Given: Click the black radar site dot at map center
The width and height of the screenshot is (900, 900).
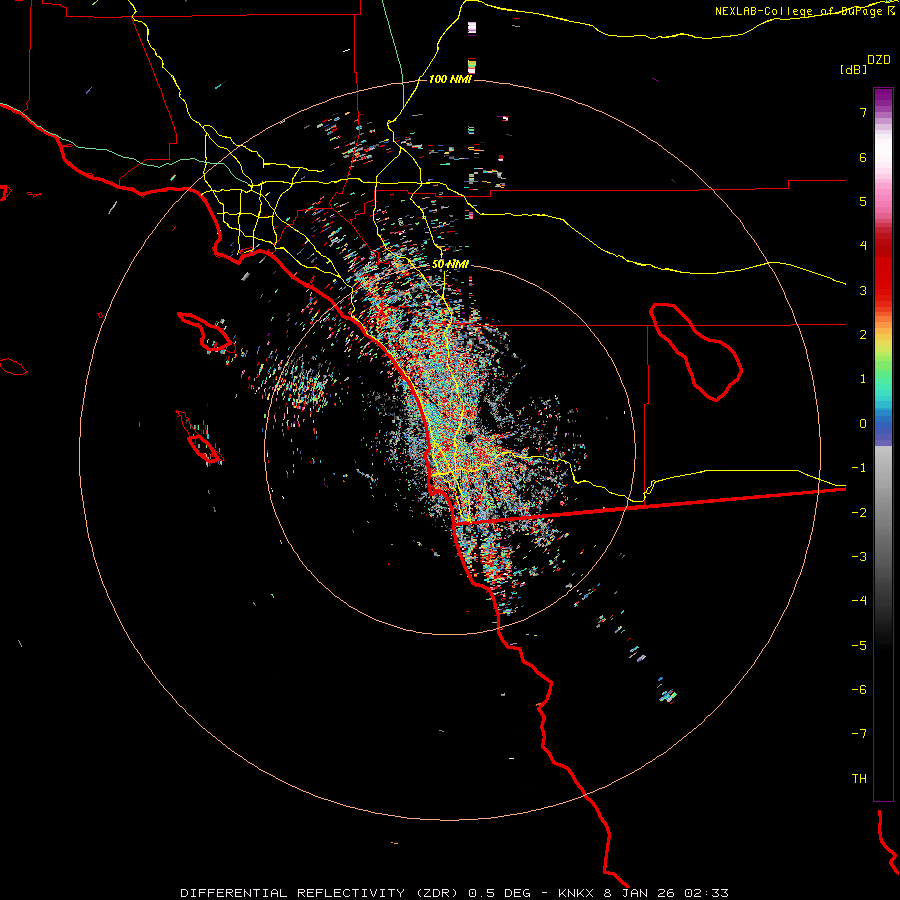Looking at the screenshot, I should (469, 438).
